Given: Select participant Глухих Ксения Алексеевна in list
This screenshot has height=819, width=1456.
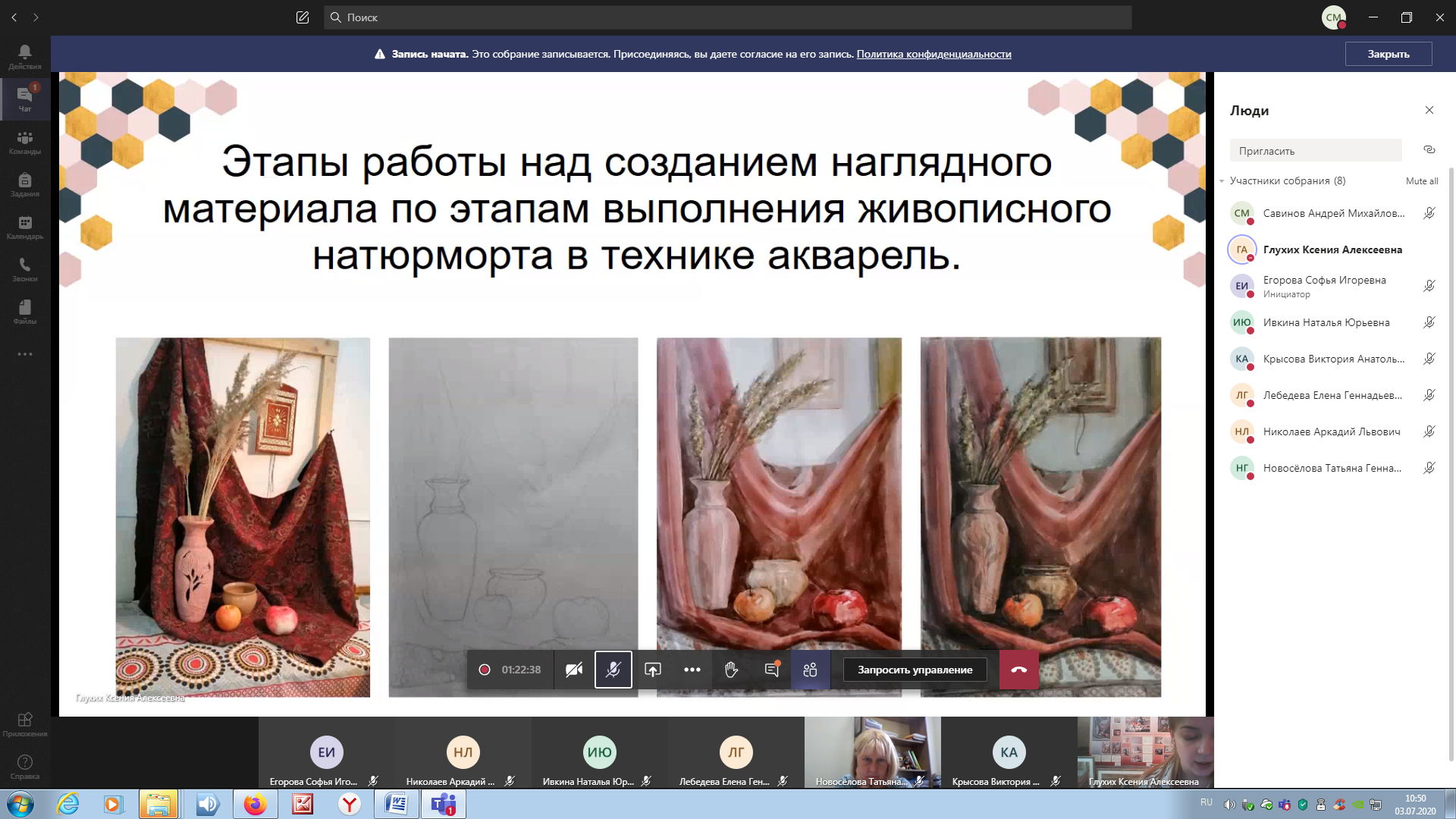Looking at the screenshot, I should [1332, 249].
